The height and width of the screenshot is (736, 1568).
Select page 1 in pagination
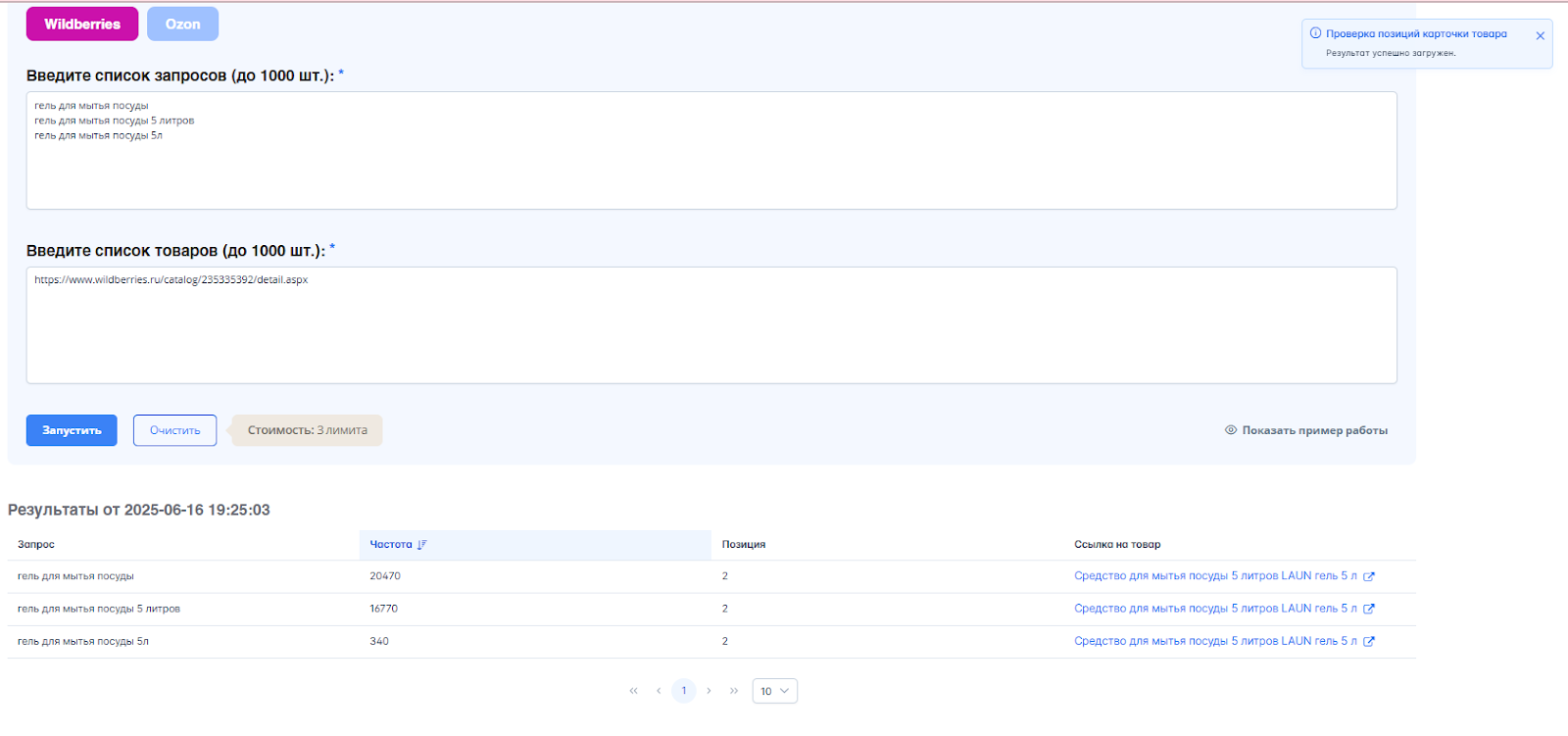(684, 691)
